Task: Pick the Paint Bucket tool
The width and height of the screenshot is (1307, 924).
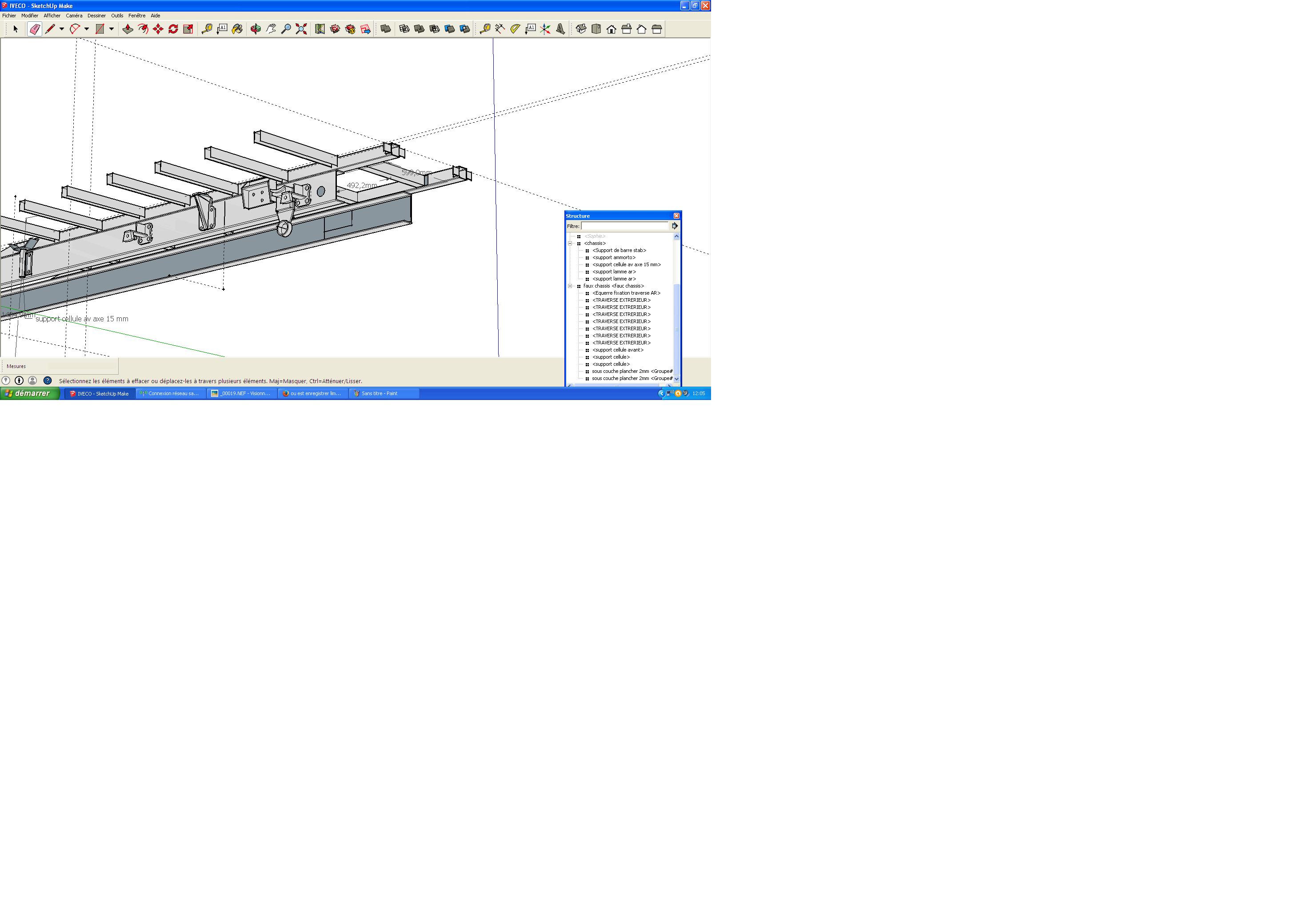Action: (x=237, y=29)
